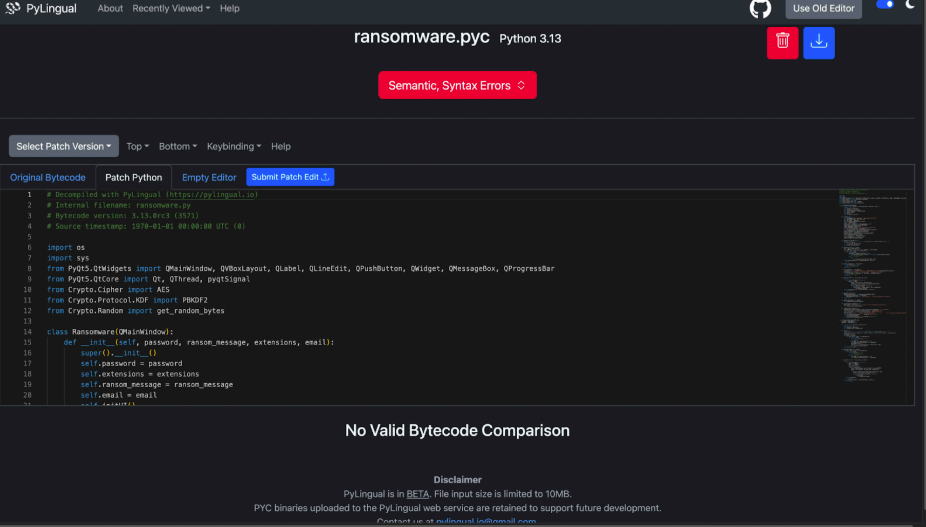Viewport: 926px width, 527px height.
Task: Click the 'def __init__' line
Action: (x=199, y=343)
